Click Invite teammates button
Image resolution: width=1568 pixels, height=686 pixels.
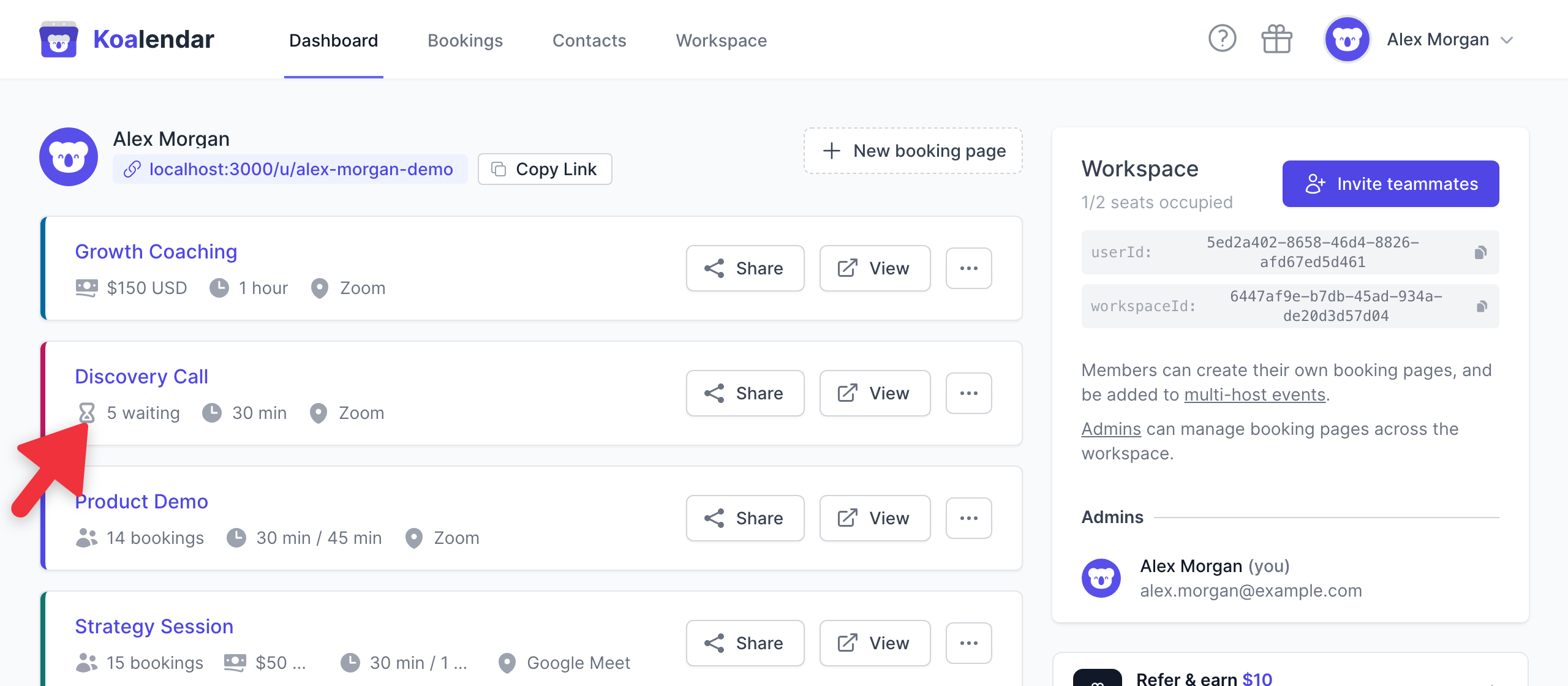[1390, 184]
